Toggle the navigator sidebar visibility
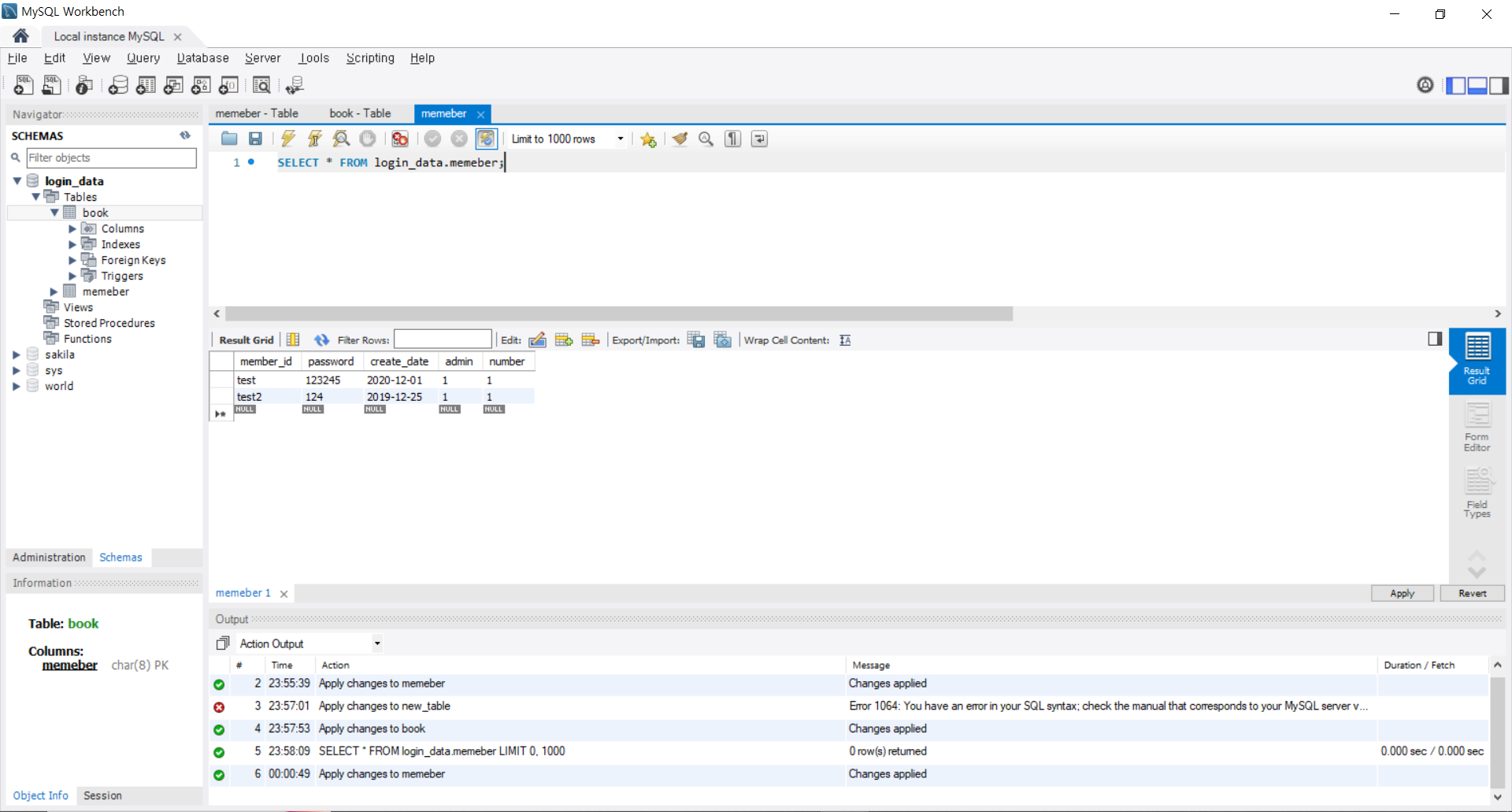Screen dimensions: 1512x812 (x=1456, y=85)
